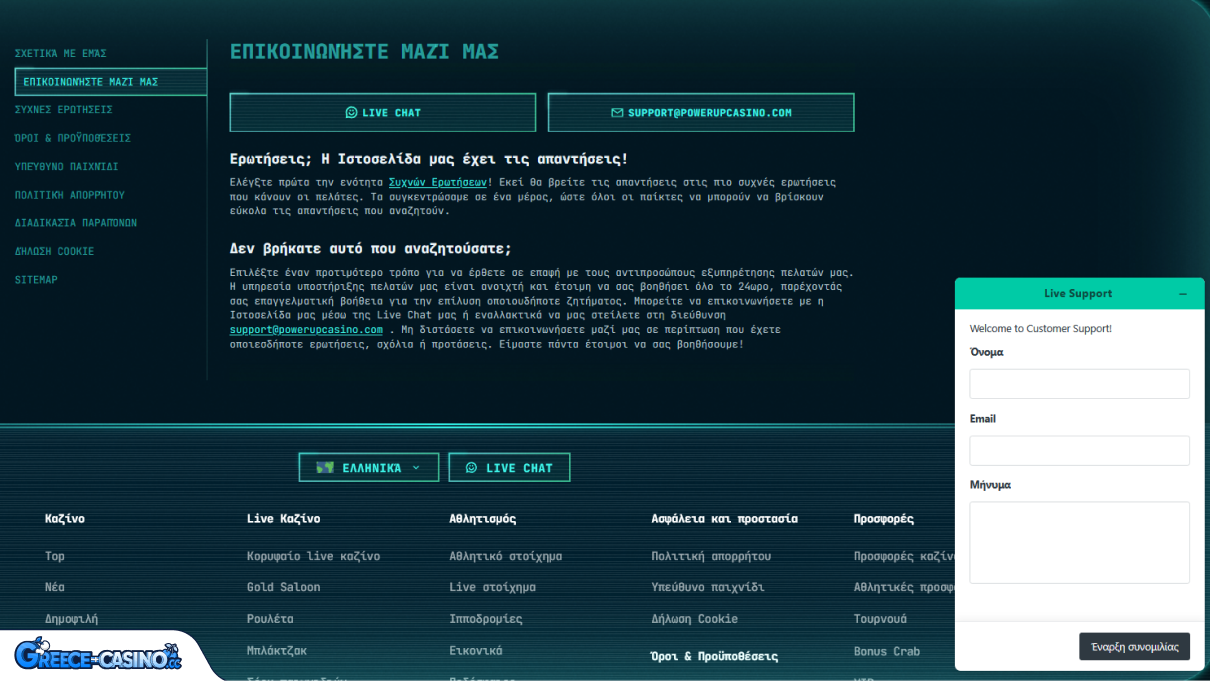
Task: Open footer link Εικονικά
Action: (476, 651)
